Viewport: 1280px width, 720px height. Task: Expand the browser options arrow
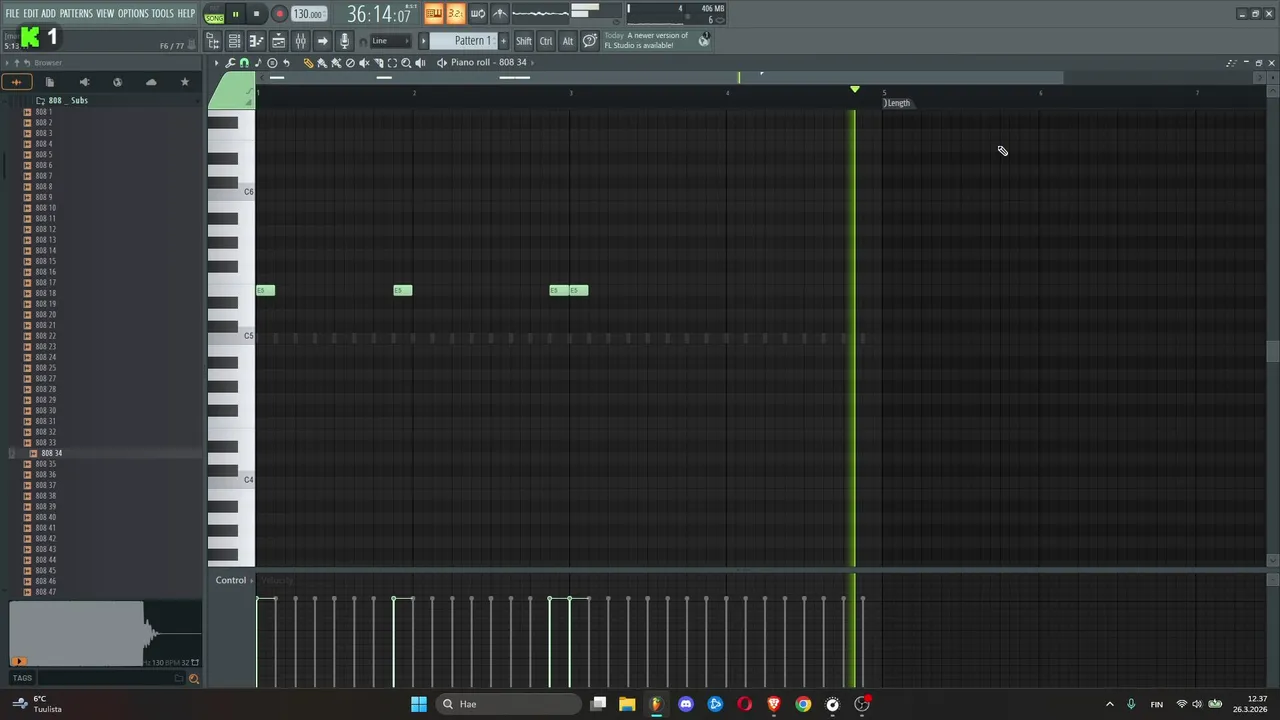coord(7,63)
